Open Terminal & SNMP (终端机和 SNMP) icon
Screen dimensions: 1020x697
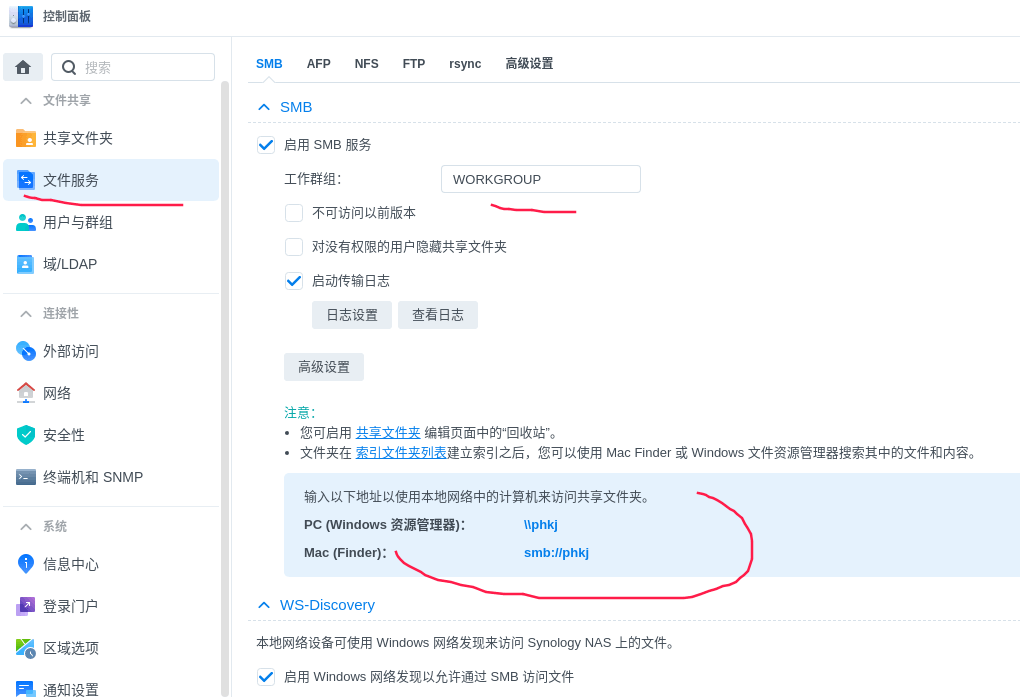(26, 477)
